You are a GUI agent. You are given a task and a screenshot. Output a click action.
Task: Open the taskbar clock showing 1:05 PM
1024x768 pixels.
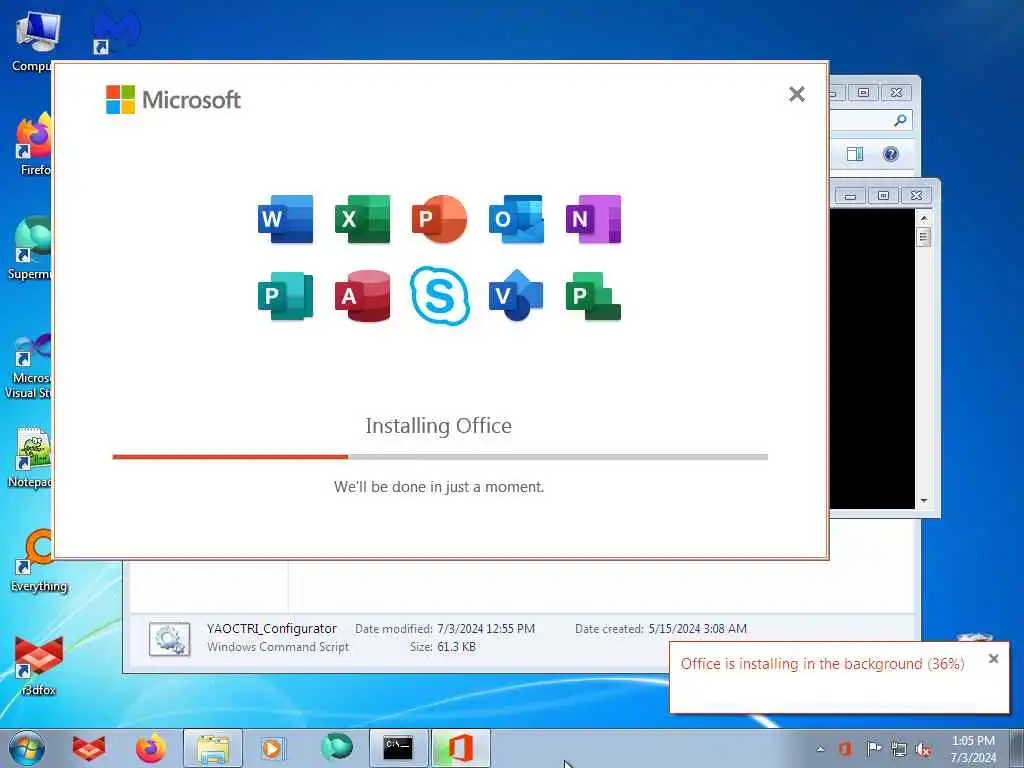pyautogui.click(x=973, y=749)
